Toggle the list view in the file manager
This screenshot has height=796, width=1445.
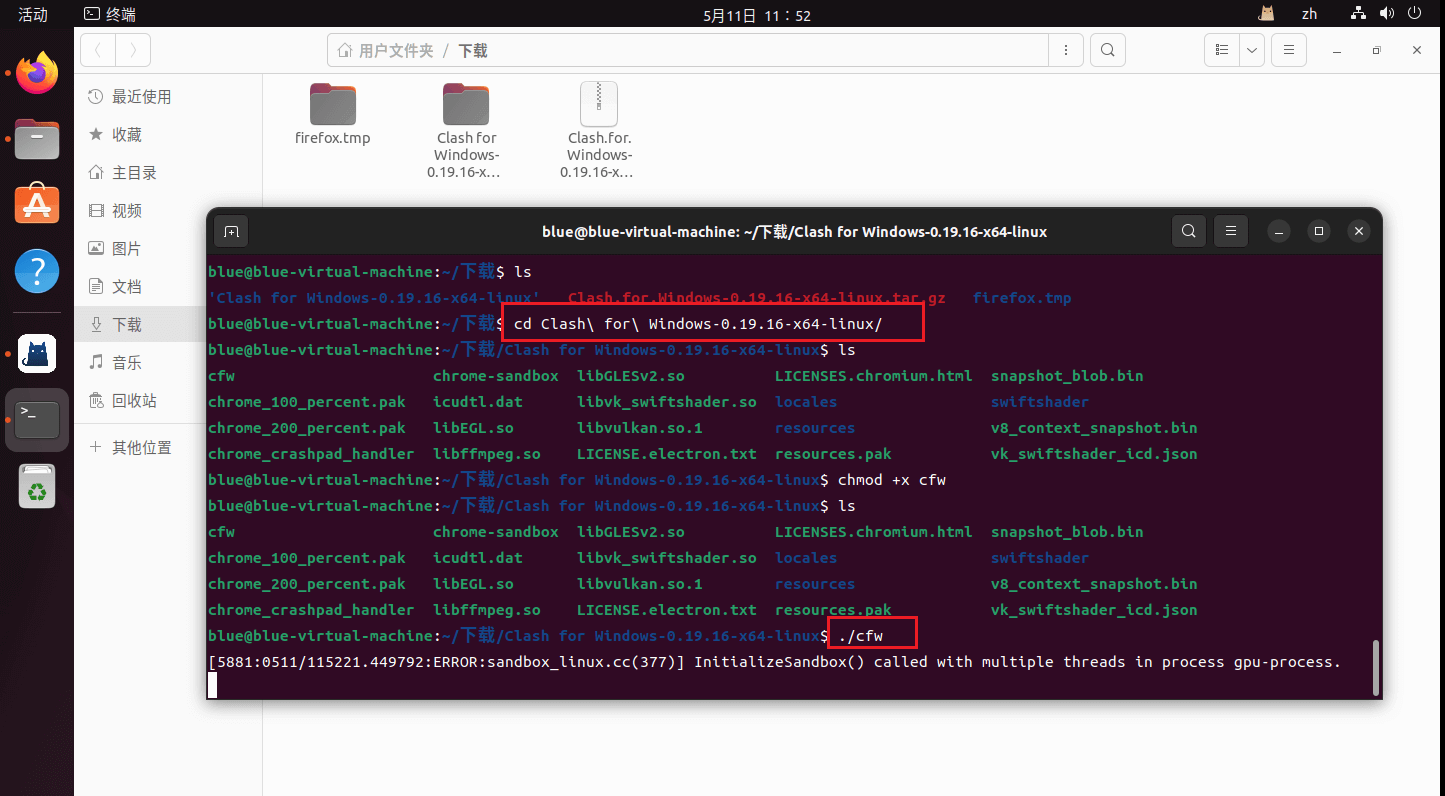[x=1222, y=50]
